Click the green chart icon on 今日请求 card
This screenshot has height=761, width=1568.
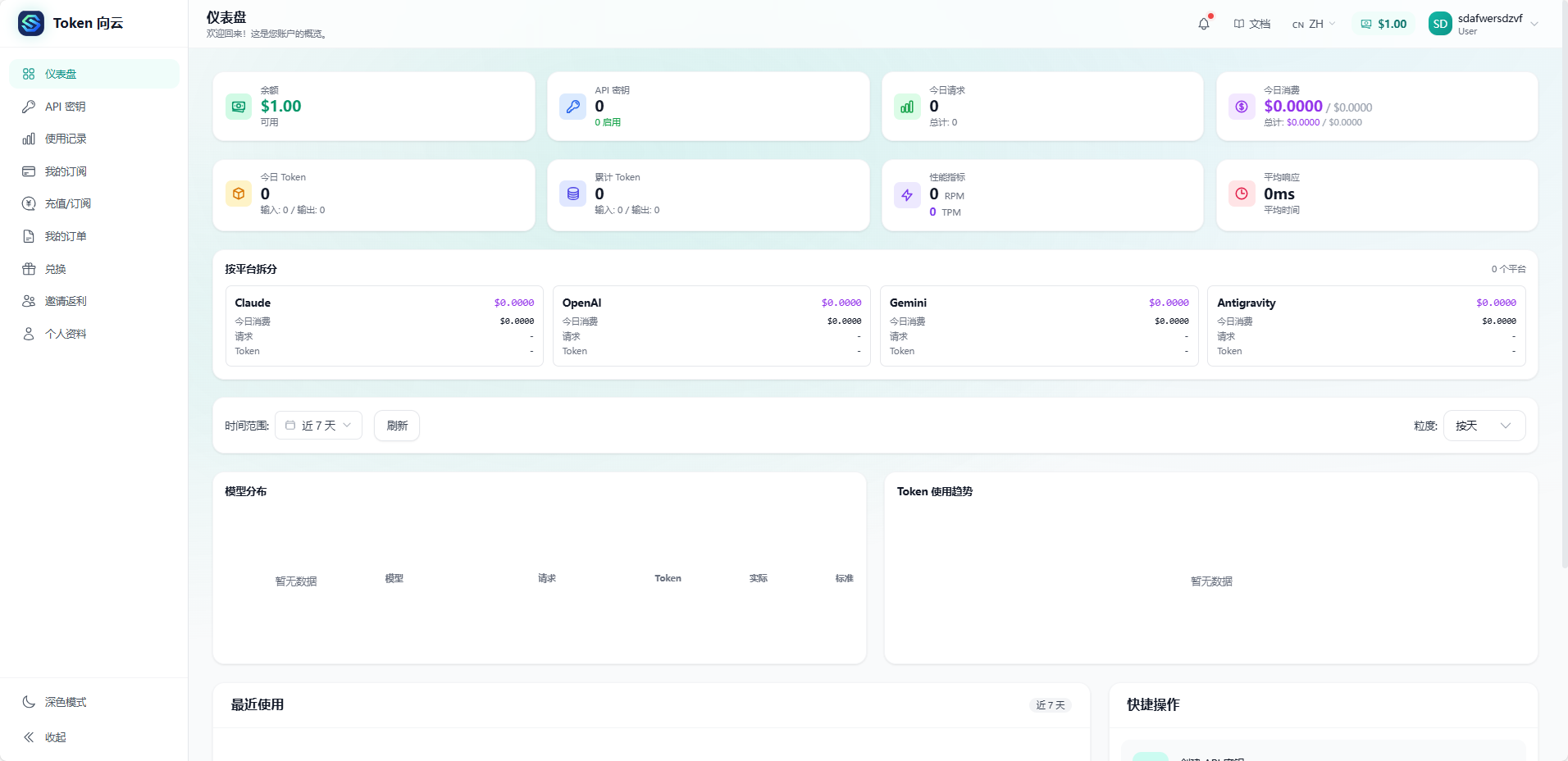(x=907, y=107)
